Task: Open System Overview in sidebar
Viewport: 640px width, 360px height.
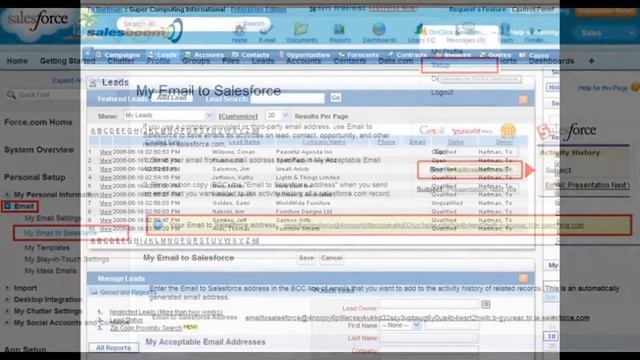Action: click(39, 150)
